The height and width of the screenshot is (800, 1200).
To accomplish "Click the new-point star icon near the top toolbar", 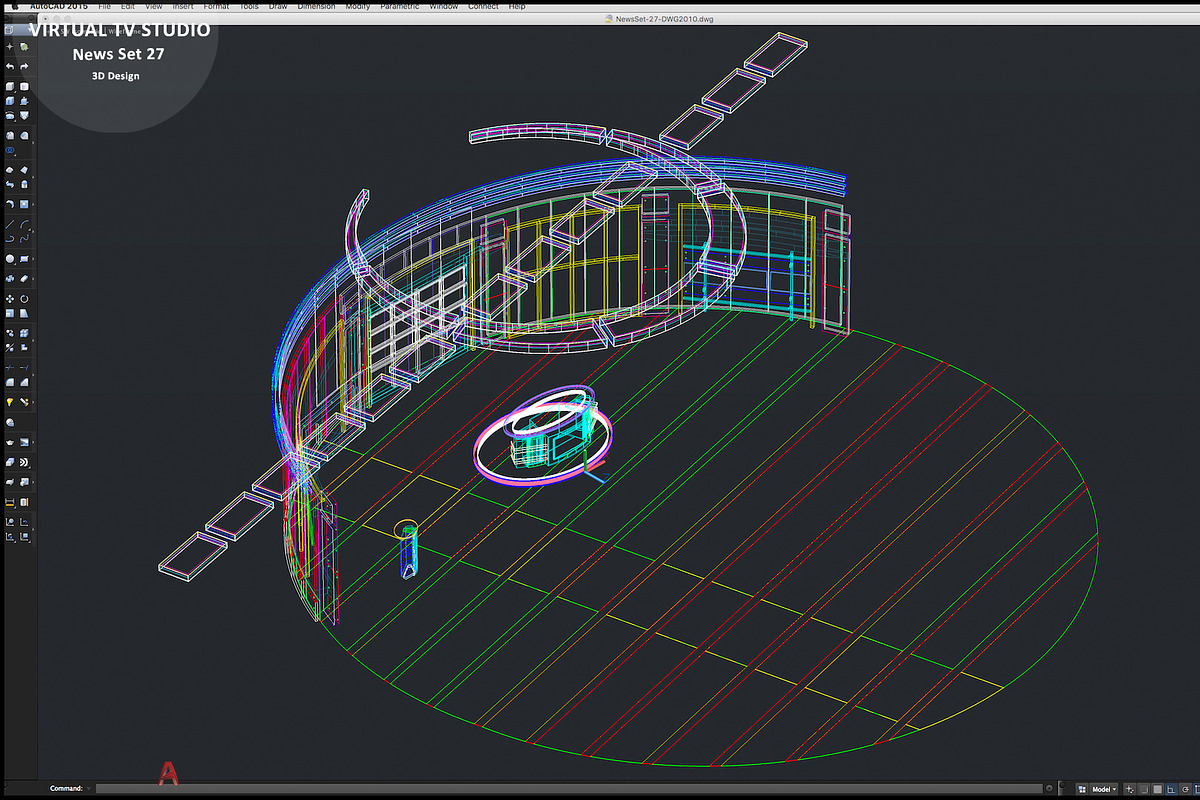I will pos(10,47).
